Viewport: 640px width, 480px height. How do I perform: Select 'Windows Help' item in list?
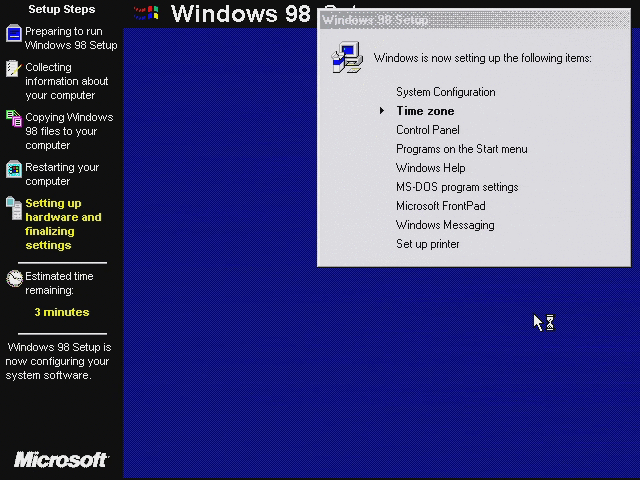[431, 168]
